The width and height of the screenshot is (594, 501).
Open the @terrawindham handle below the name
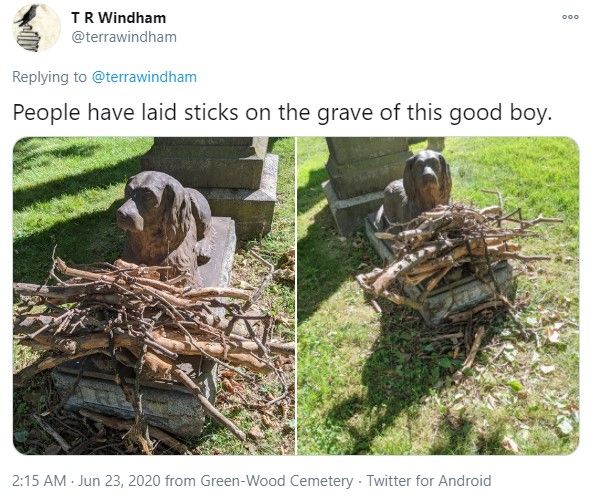tap(124, 37)
